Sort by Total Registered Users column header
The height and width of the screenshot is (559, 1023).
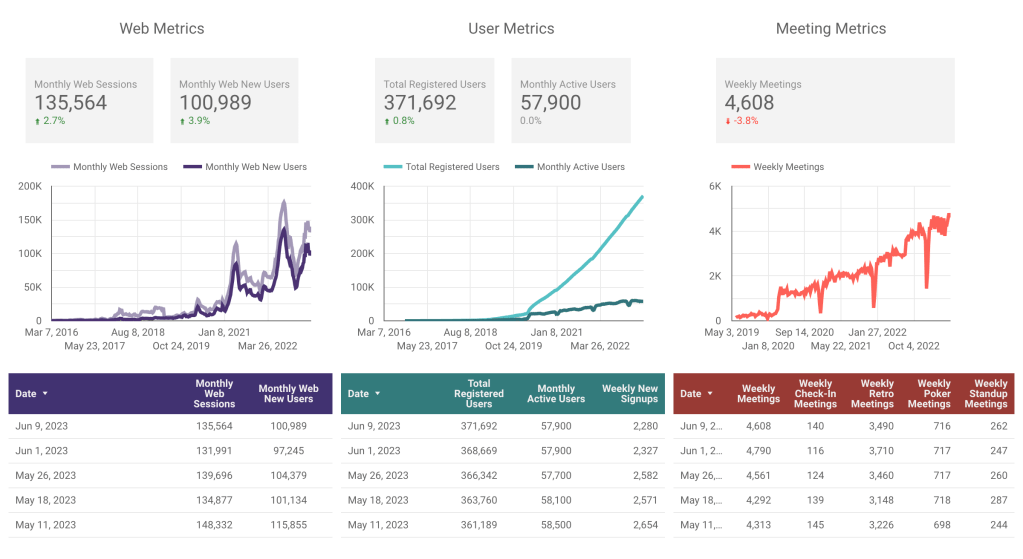[479, 394]
